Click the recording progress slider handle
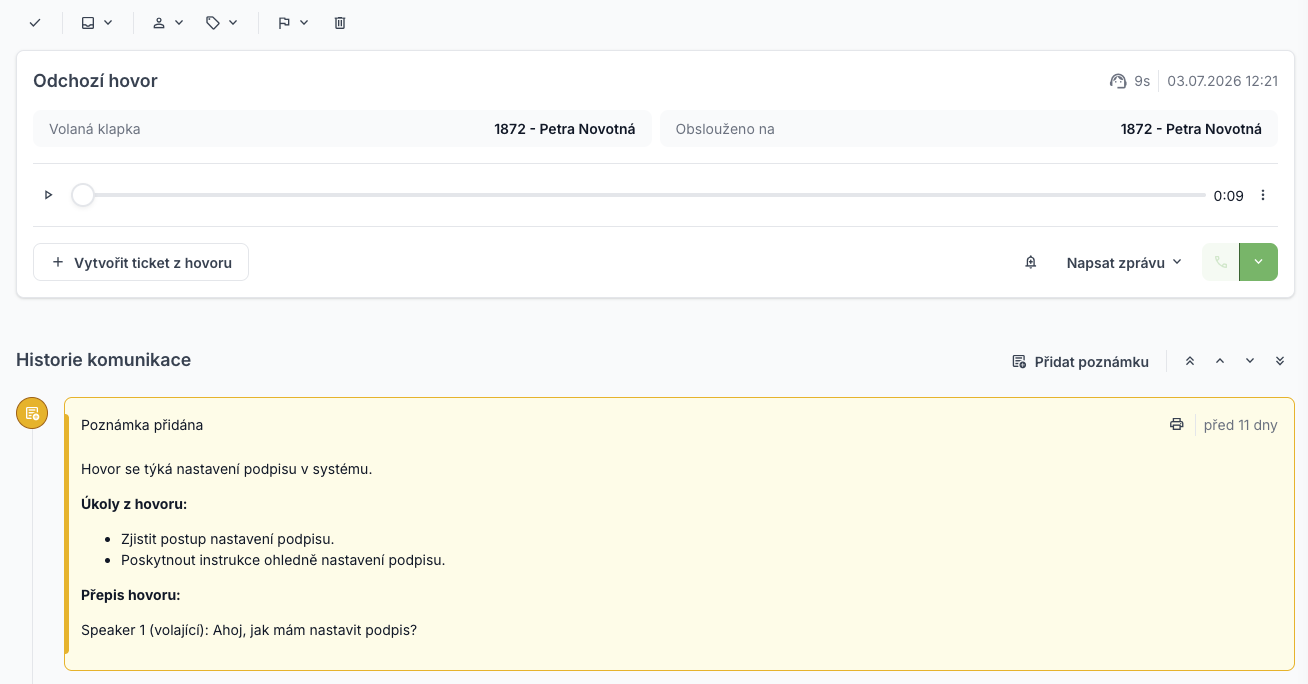Screen dimensions: 1308x684 [83, 195]
